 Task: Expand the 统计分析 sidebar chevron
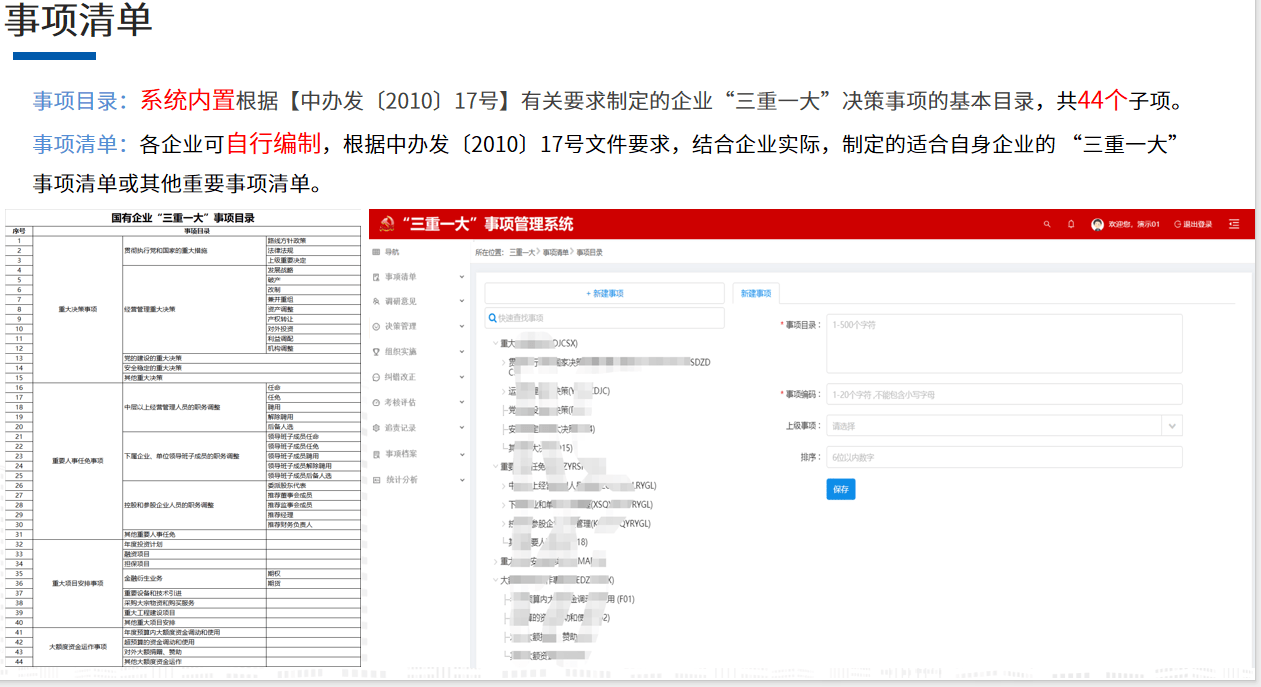(x=461, y=480)
